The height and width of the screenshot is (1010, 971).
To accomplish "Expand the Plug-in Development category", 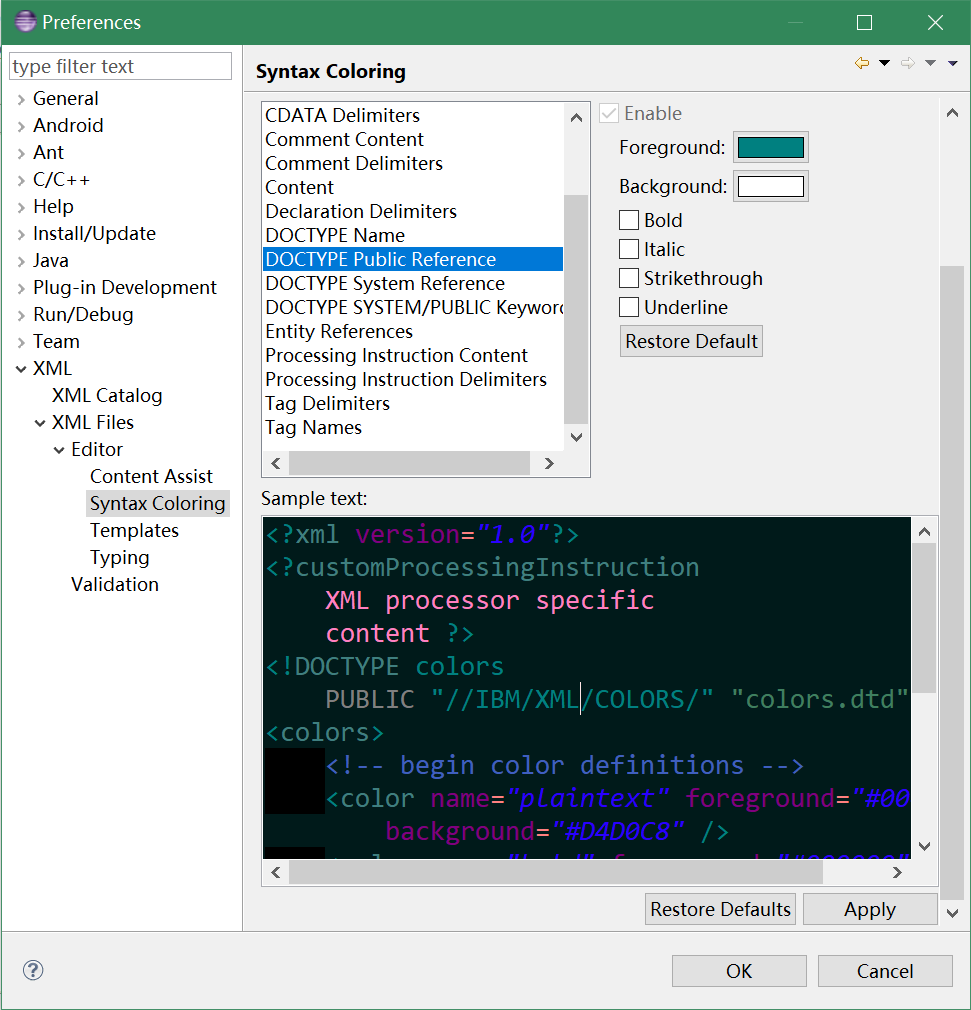I will (21, 288).
